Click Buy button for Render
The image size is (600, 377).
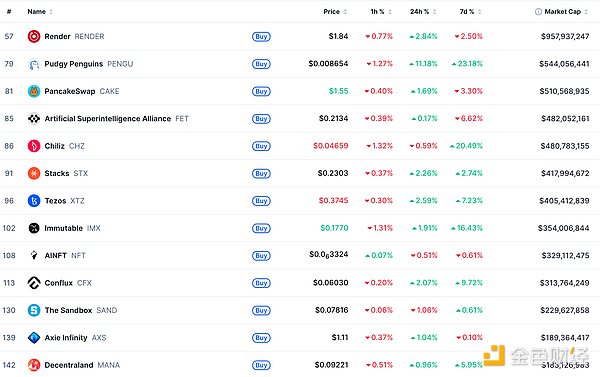(x=261, y=36)
